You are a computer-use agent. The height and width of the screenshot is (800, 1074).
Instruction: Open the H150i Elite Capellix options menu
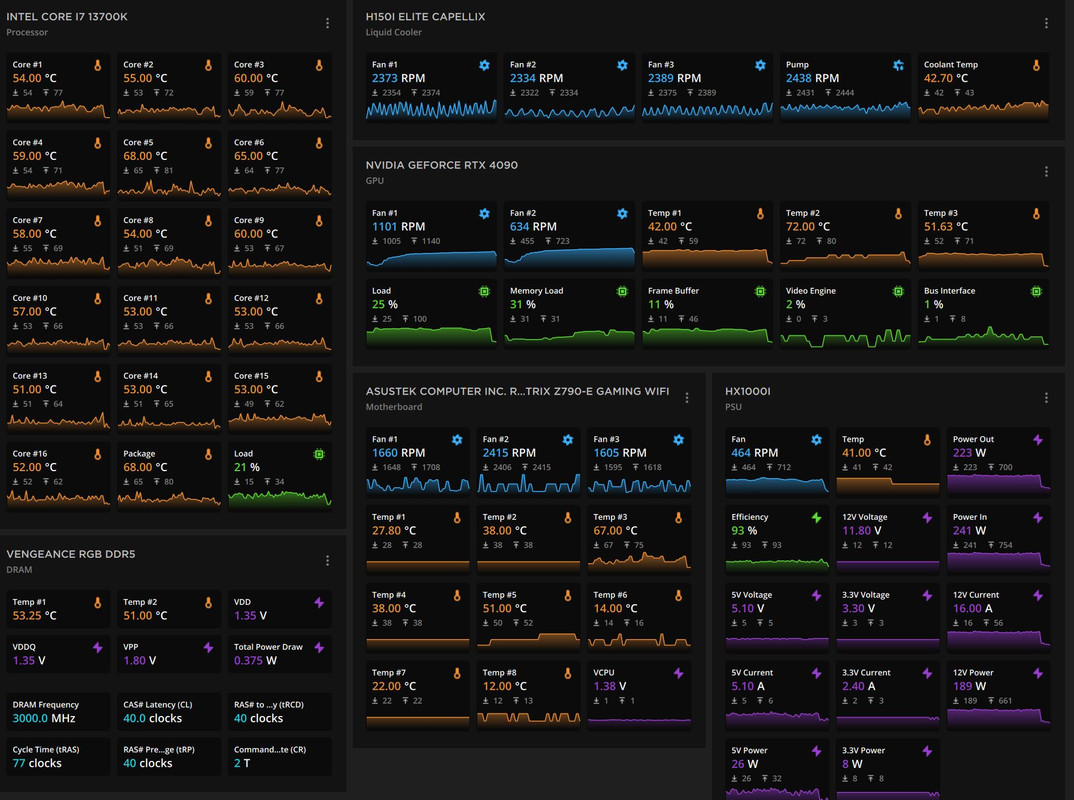click(1046, 23)
